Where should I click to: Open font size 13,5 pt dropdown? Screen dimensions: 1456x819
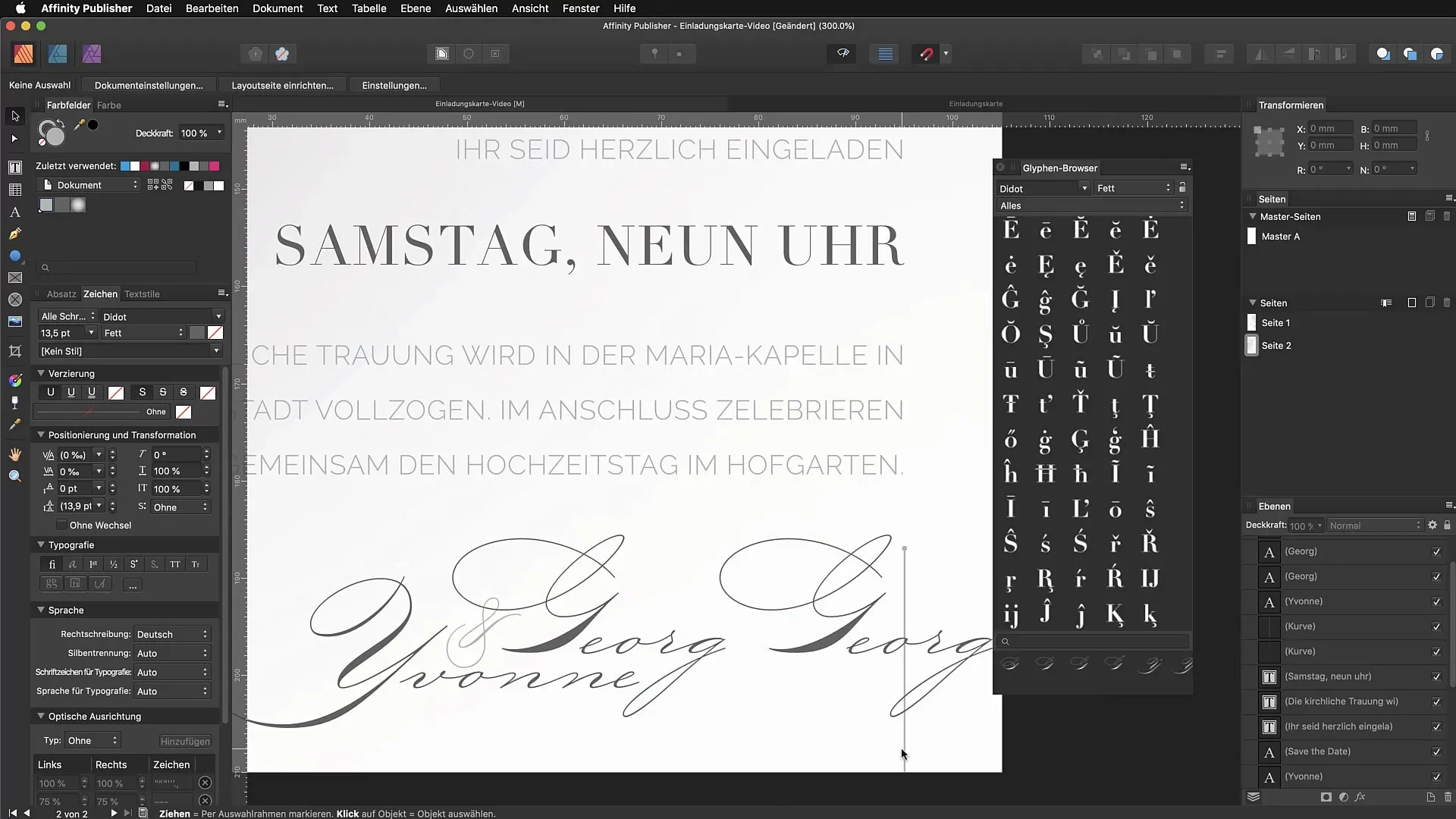91,333
